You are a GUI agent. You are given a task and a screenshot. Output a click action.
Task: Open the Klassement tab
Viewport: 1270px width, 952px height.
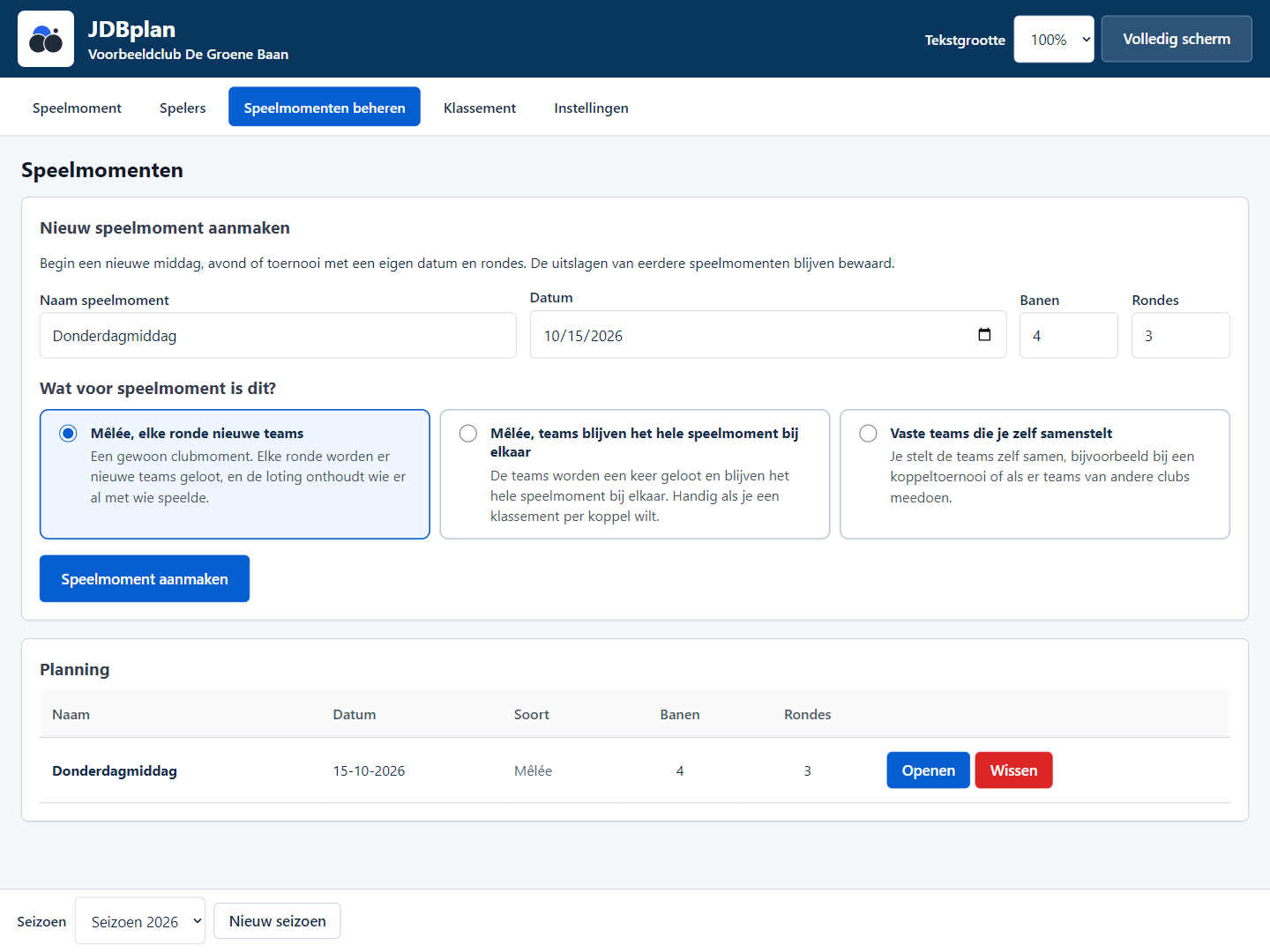(x=480, y=108)
